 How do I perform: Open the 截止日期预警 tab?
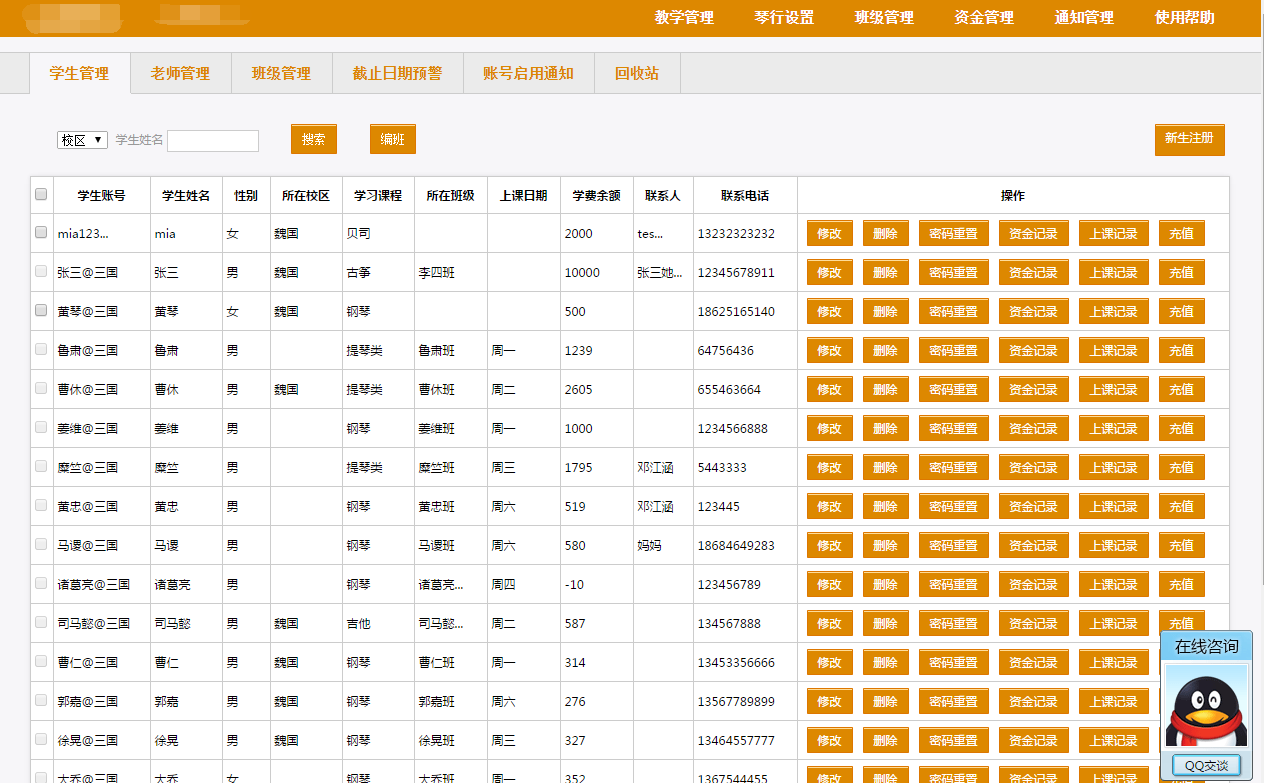[x=397, y=73]
